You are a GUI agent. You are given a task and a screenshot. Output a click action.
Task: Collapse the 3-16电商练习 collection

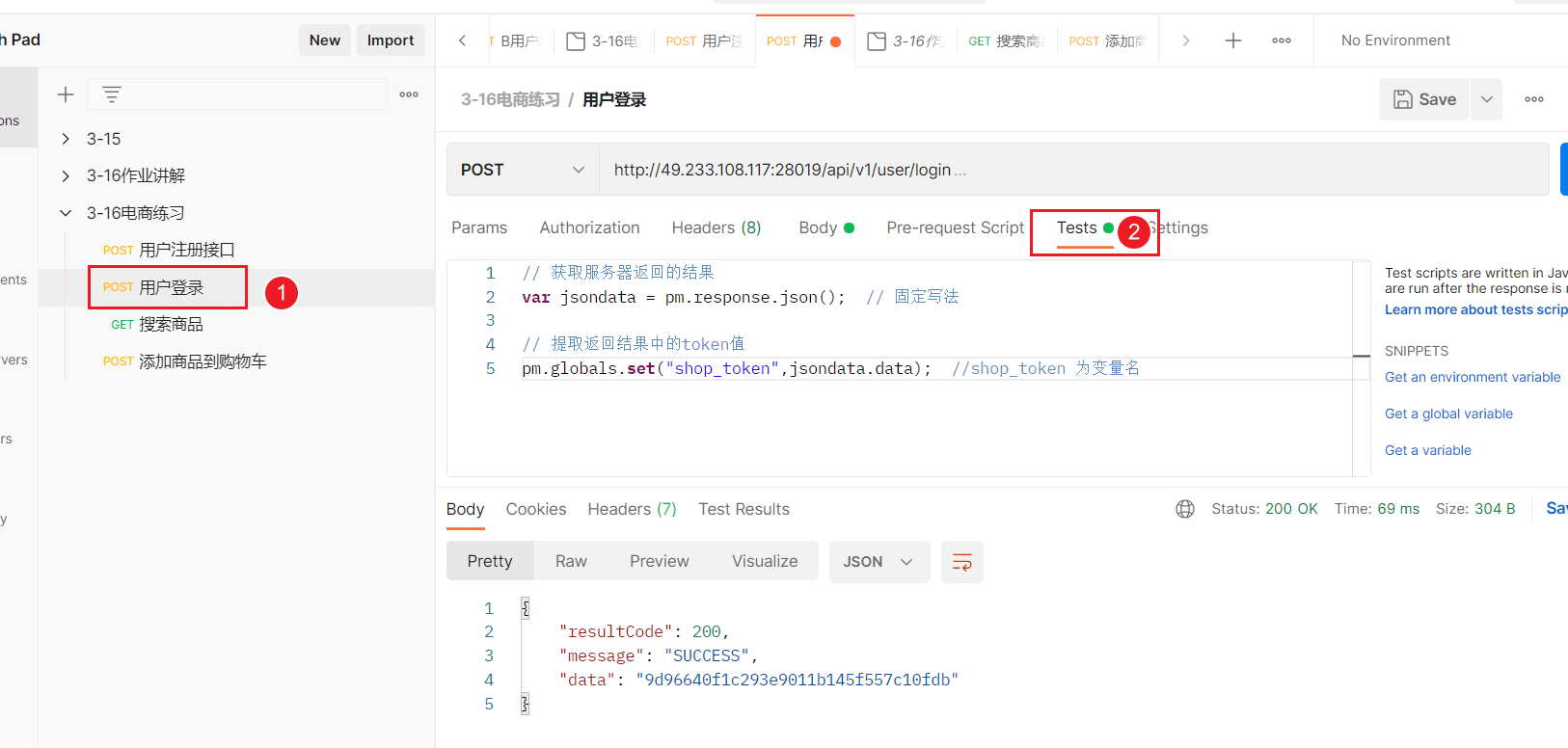click(x=66, y=213)
